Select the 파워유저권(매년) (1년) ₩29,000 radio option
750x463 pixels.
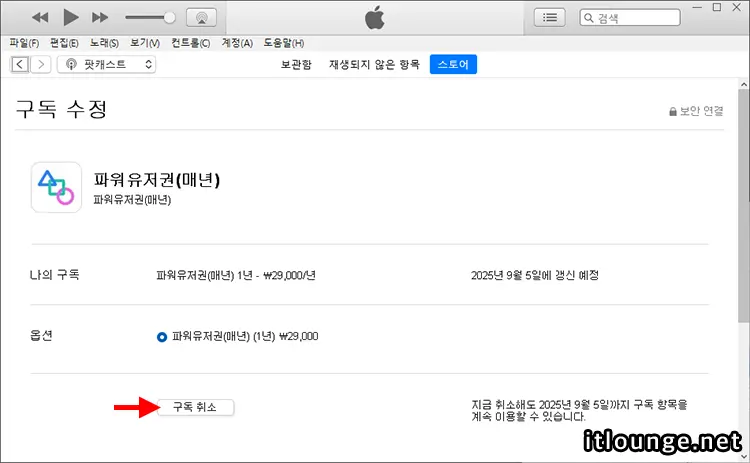tap(162, 337)
